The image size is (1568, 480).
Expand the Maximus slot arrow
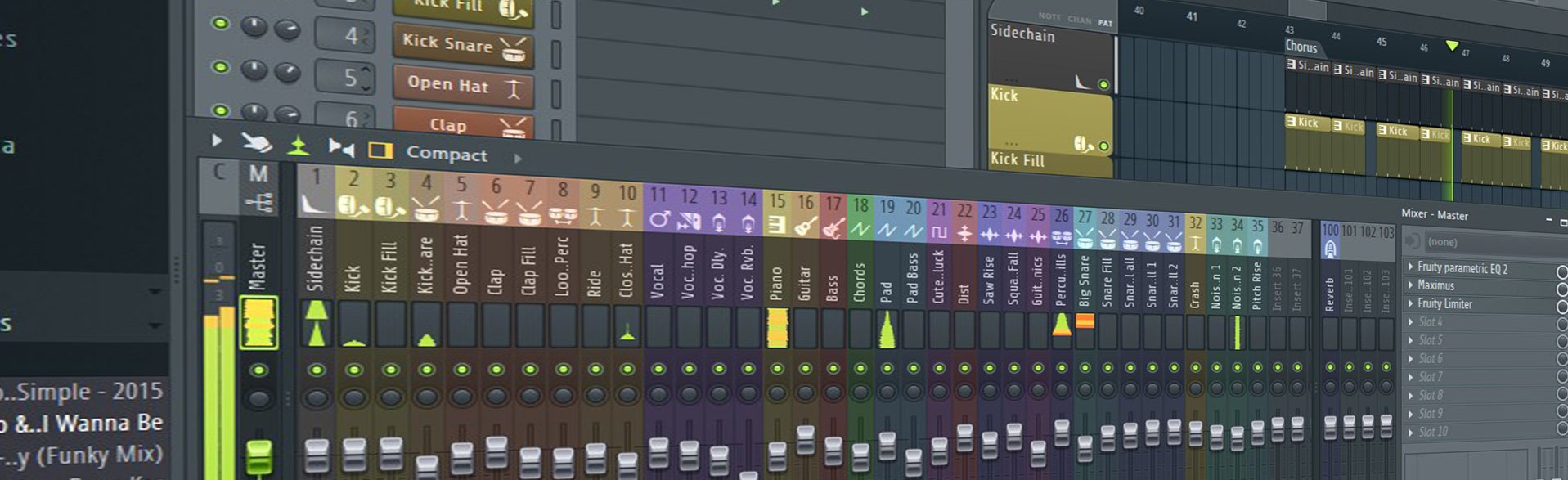click(x=1410, y=285)
